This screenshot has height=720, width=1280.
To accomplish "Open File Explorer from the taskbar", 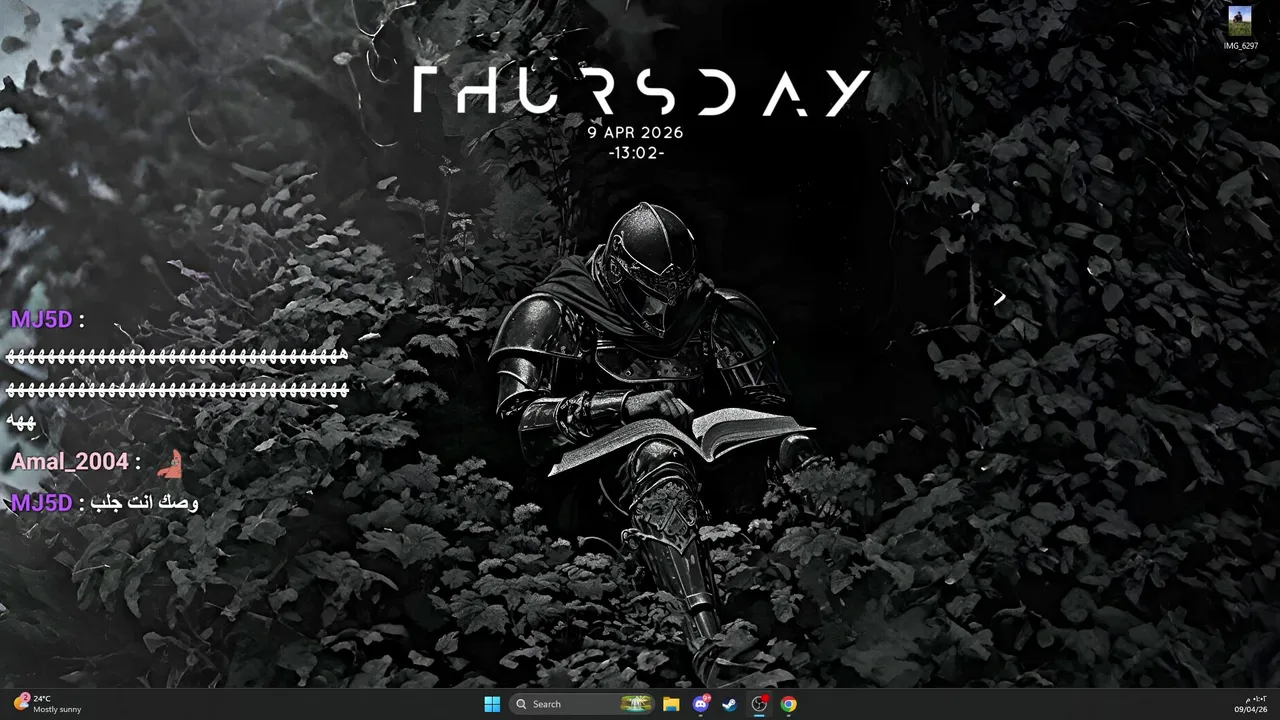I will 671,704.
